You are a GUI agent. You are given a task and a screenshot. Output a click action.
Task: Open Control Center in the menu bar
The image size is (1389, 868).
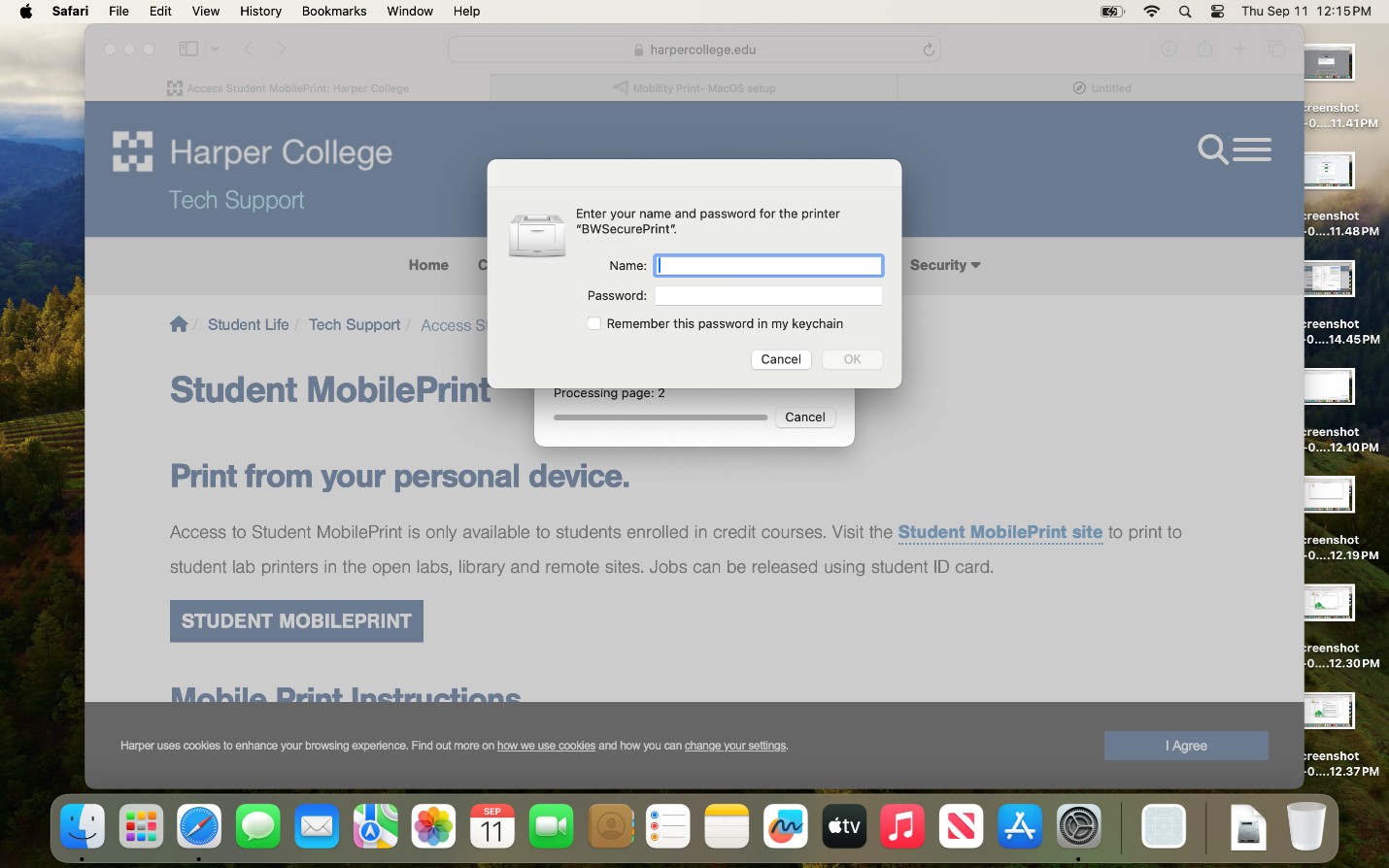click(1217, 12)
